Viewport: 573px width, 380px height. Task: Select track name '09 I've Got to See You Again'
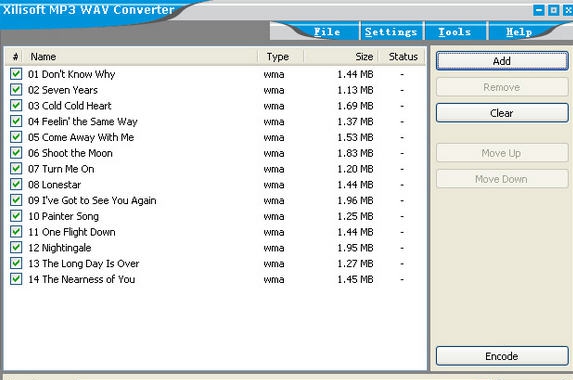[92, 201]
